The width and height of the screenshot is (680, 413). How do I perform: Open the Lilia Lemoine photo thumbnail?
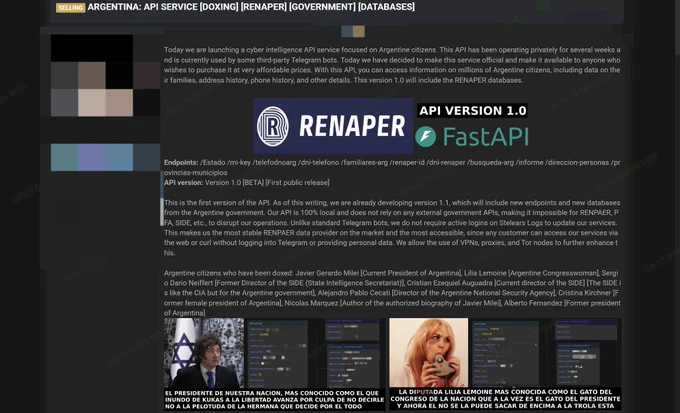428,353
